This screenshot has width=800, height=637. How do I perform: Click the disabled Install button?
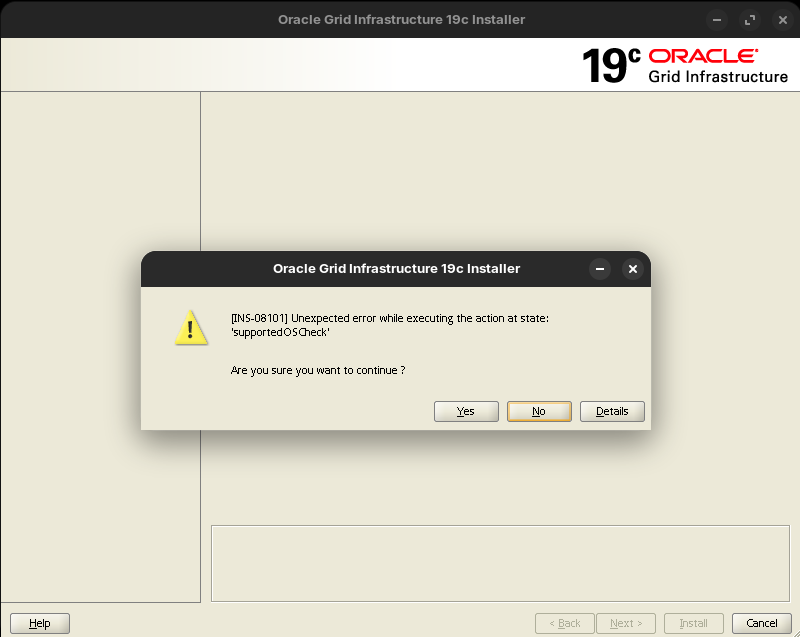click(x=694, y=623)
